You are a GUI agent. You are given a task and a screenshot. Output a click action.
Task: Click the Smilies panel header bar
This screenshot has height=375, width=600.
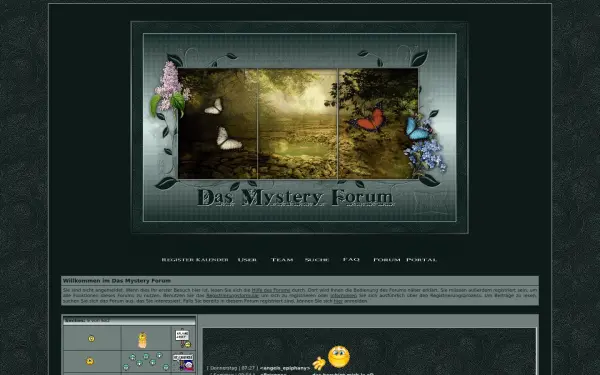click(x=129, y=320)
